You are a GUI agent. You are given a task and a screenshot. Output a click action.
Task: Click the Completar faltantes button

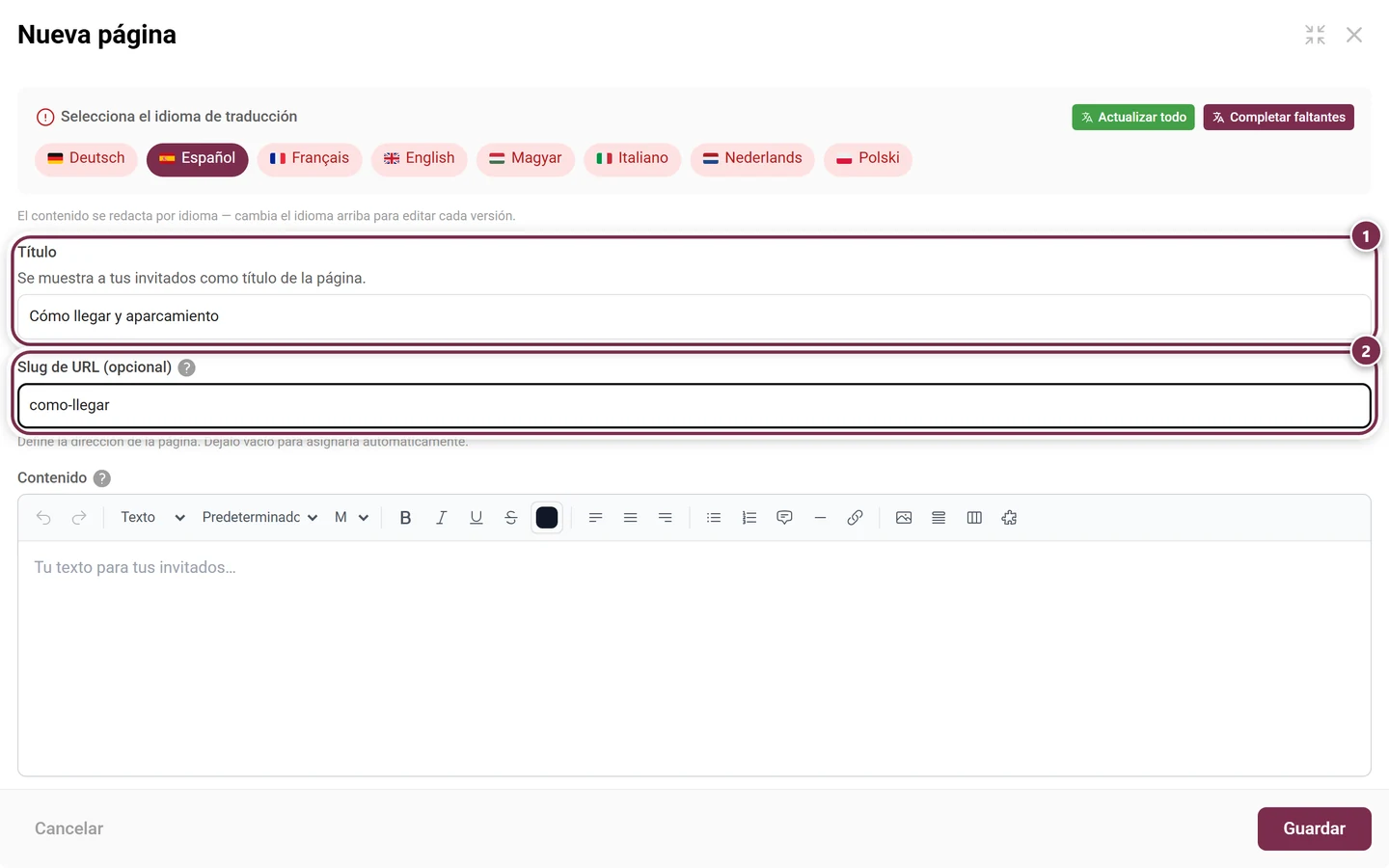tap(1279, 117)
